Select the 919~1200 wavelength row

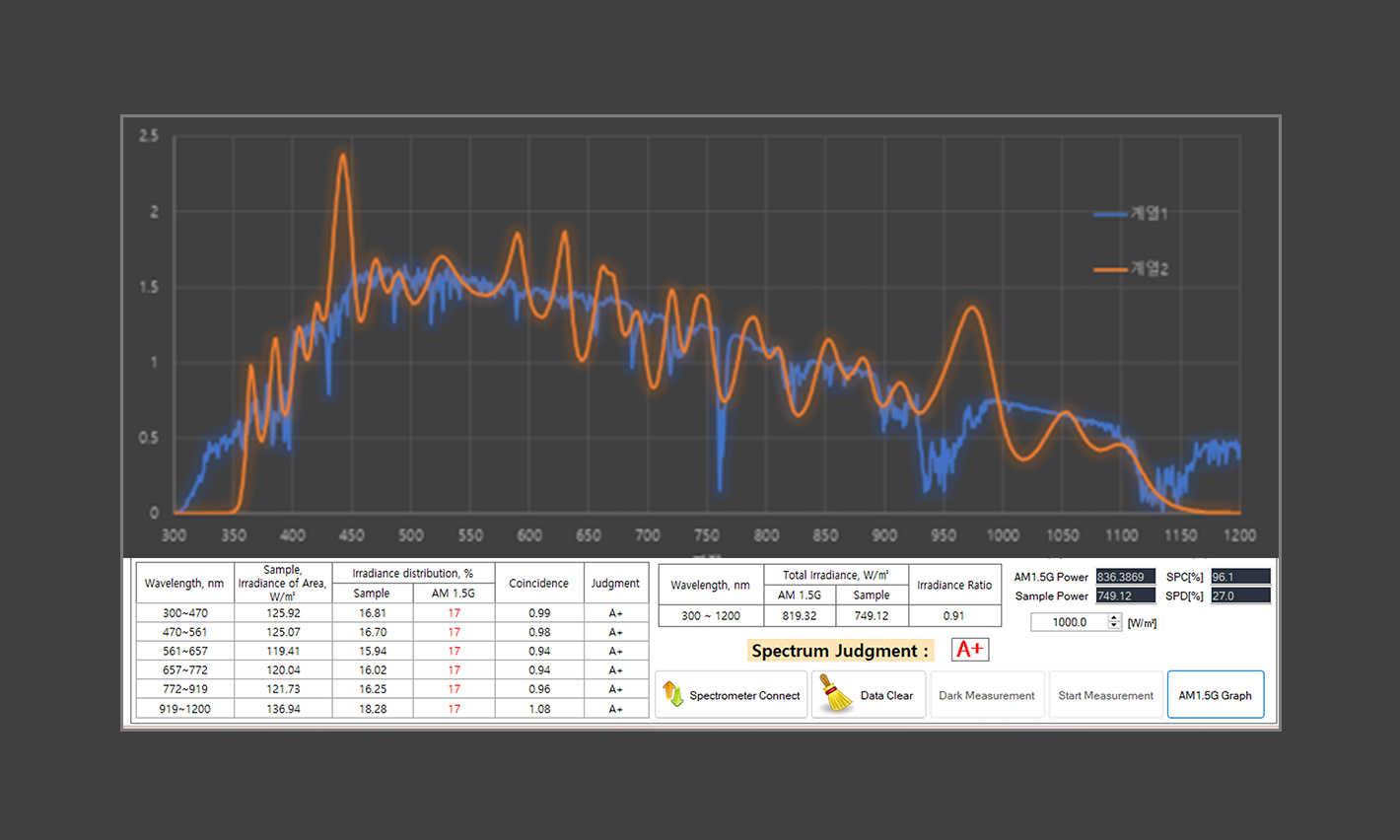[x=185, y=709]
